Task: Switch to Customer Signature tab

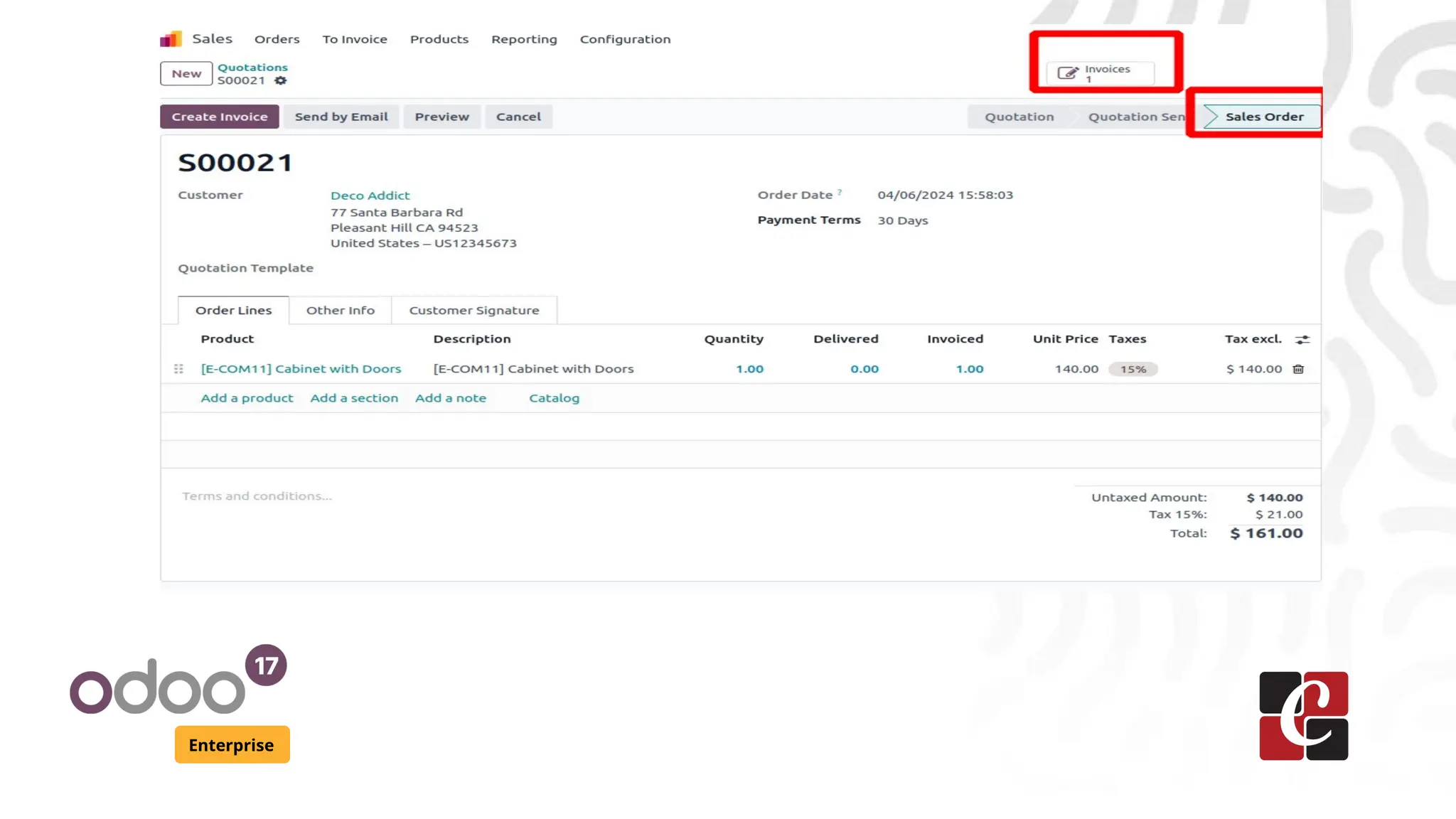Action: (x=473, y=310)
